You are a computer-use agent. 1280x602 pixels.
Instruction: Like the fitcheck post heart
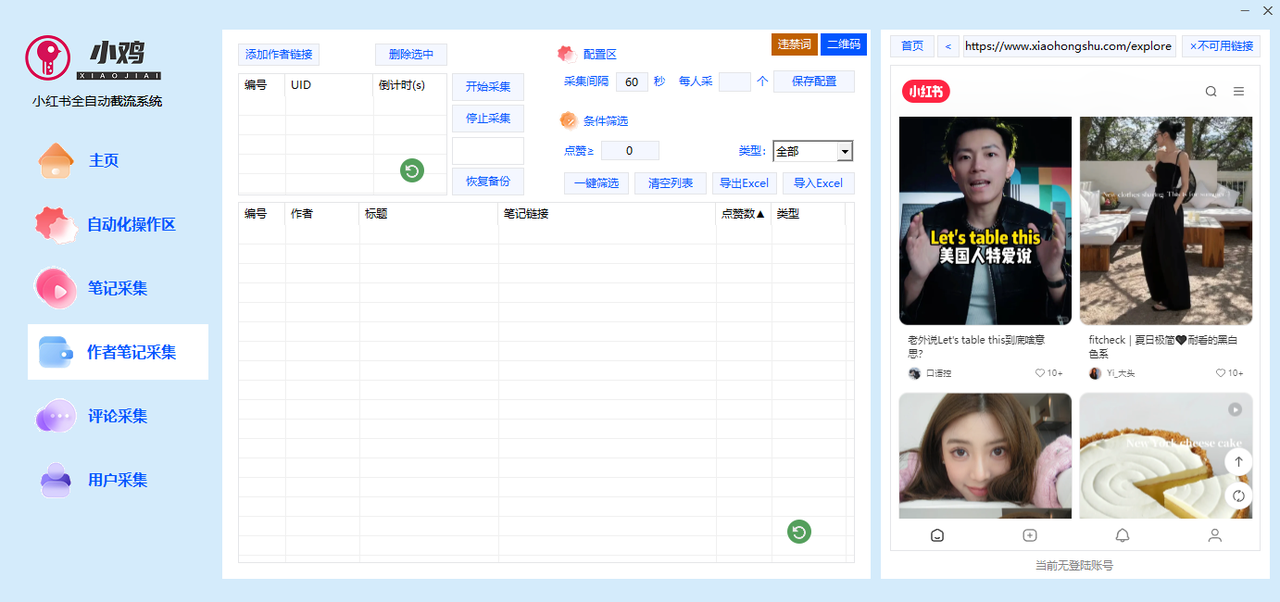[x=1221, y=373]
